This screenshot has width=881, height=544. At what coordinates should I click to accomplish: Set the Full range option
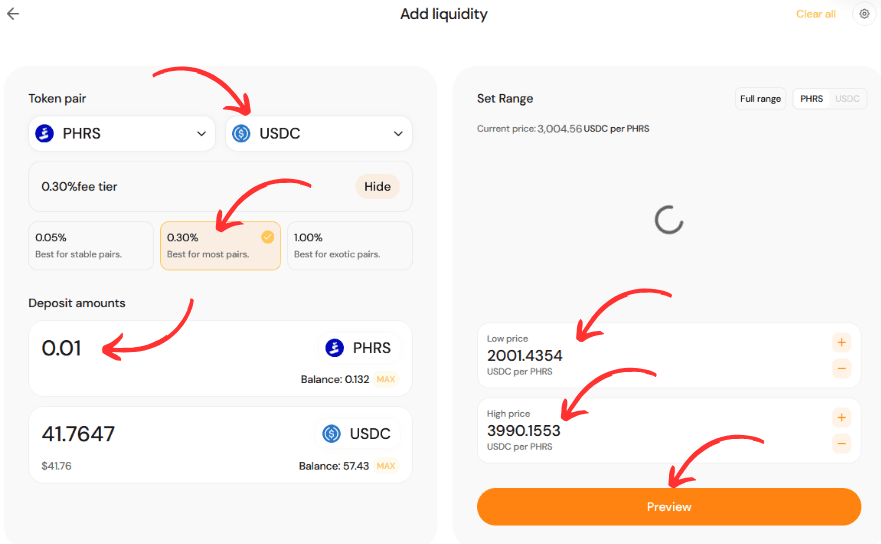tap(760, 99)
